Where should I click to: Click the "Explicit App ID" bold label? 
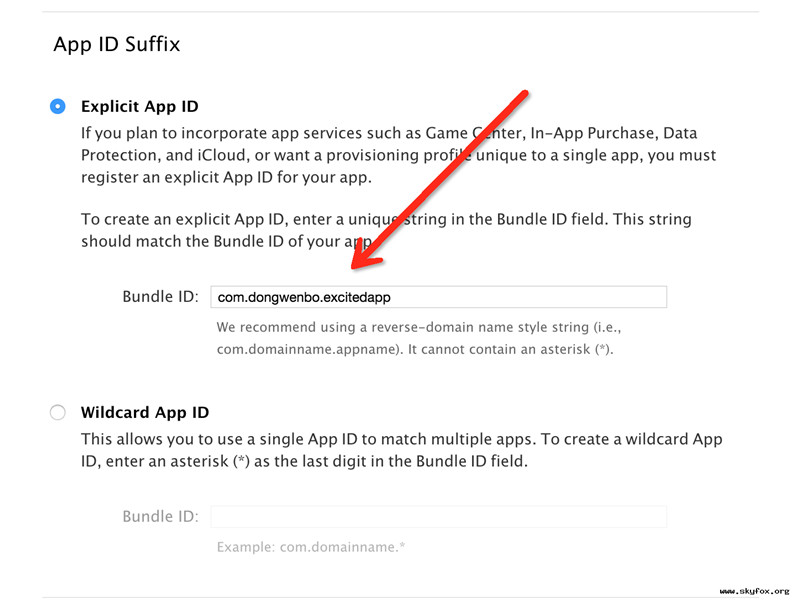pos(140,107)
